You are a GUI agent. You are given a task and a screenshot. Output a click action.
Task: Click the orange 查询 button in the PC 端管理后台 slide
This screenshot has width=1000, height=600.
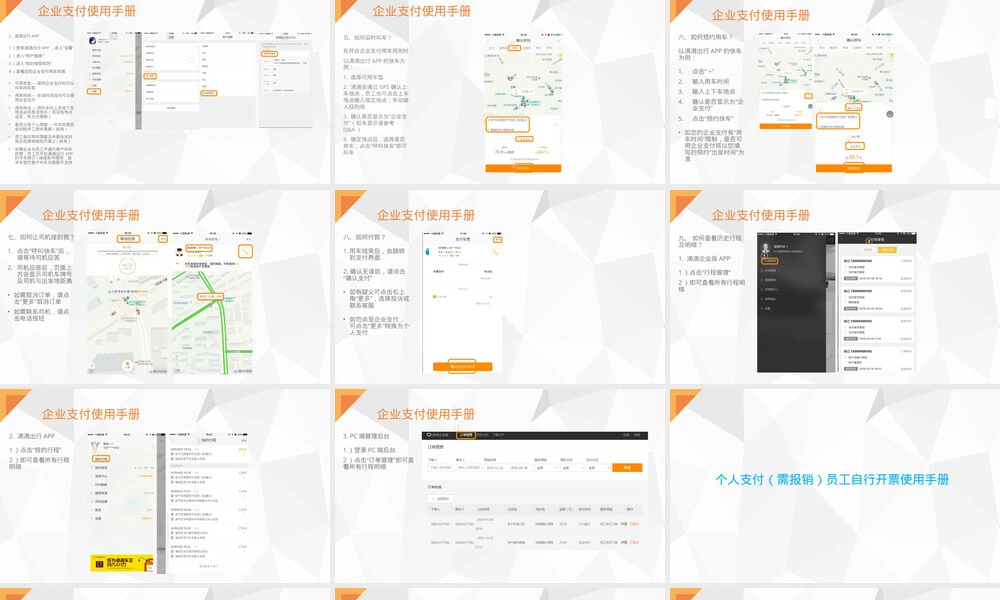pyautogui.click(x=627, y=467)
